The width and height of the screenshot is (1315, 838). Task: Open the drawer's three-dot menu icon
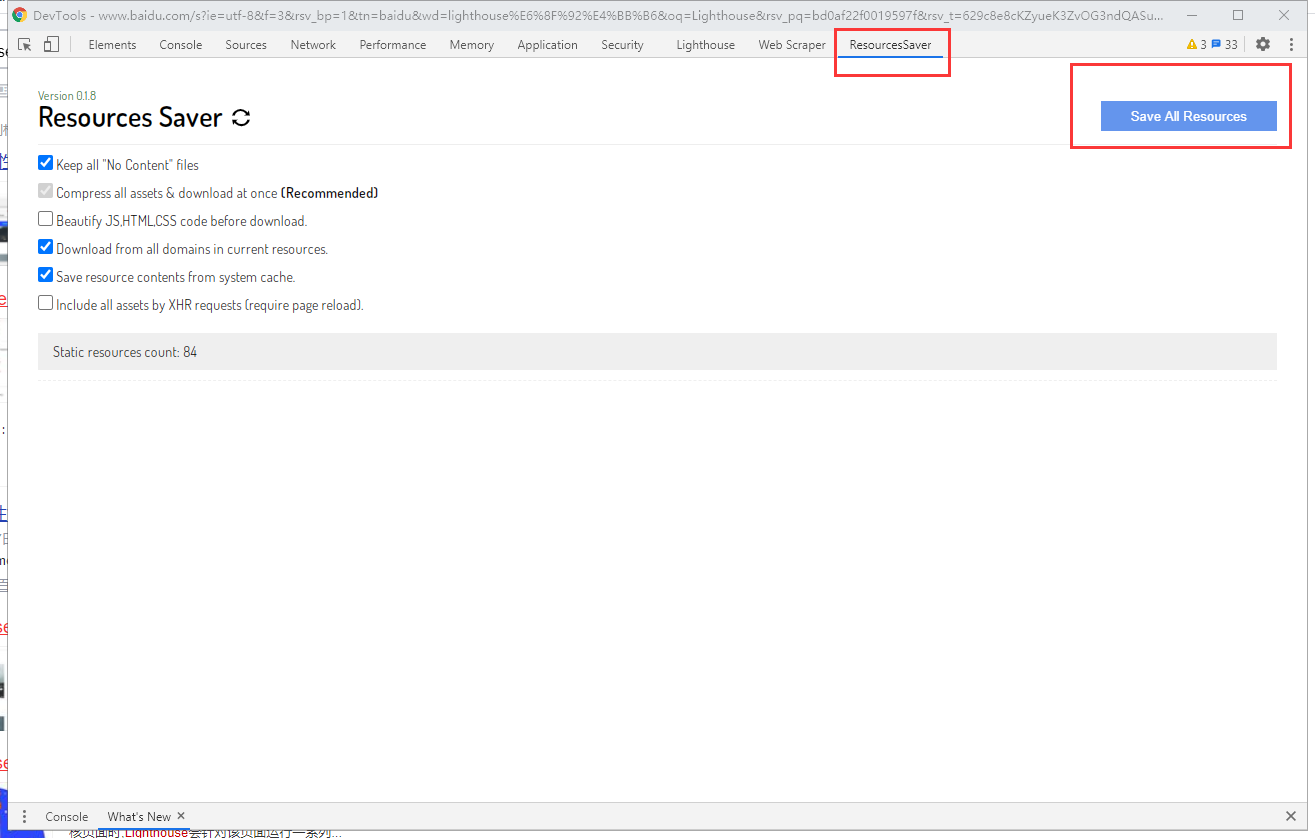[25, 816]
